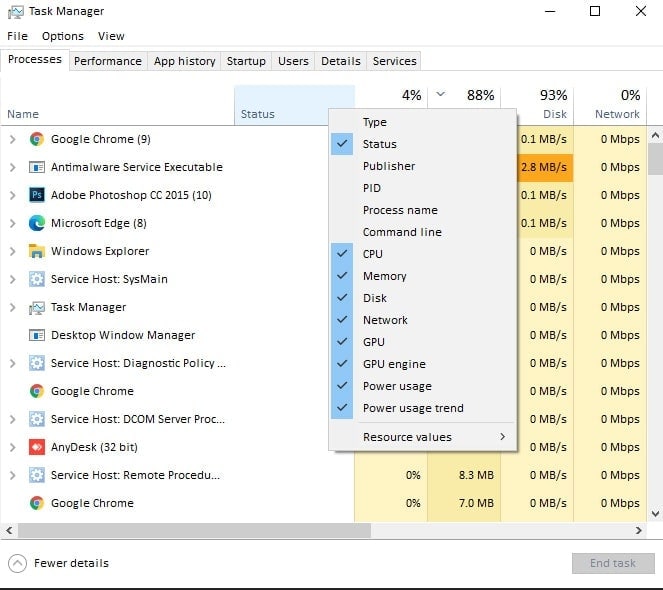Click the Service Host: SysMain gear icon
Viewport: 663px width, 590px height.
click(37, 279)
